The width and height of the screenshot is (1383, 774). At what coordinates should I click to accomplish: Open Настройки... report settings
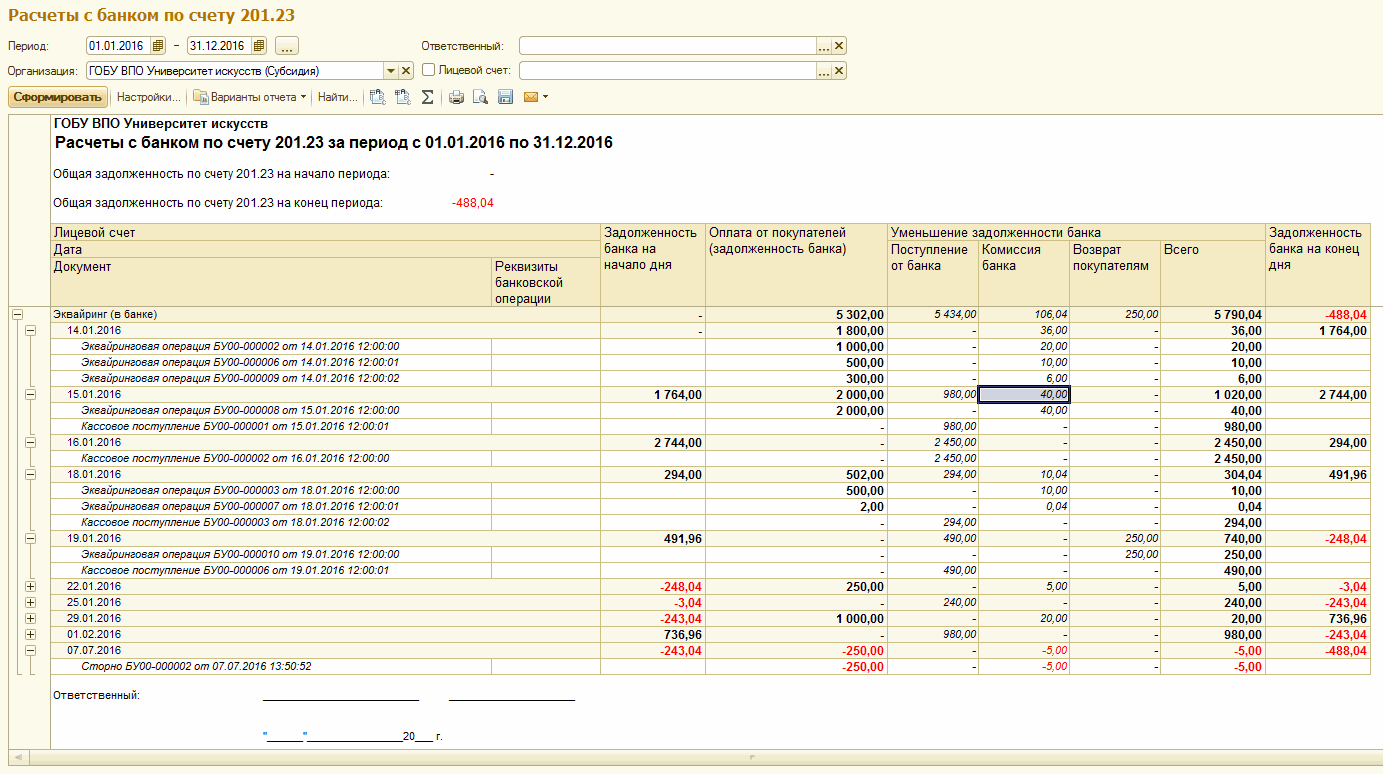pyautogui.click(x=149, y=97)
